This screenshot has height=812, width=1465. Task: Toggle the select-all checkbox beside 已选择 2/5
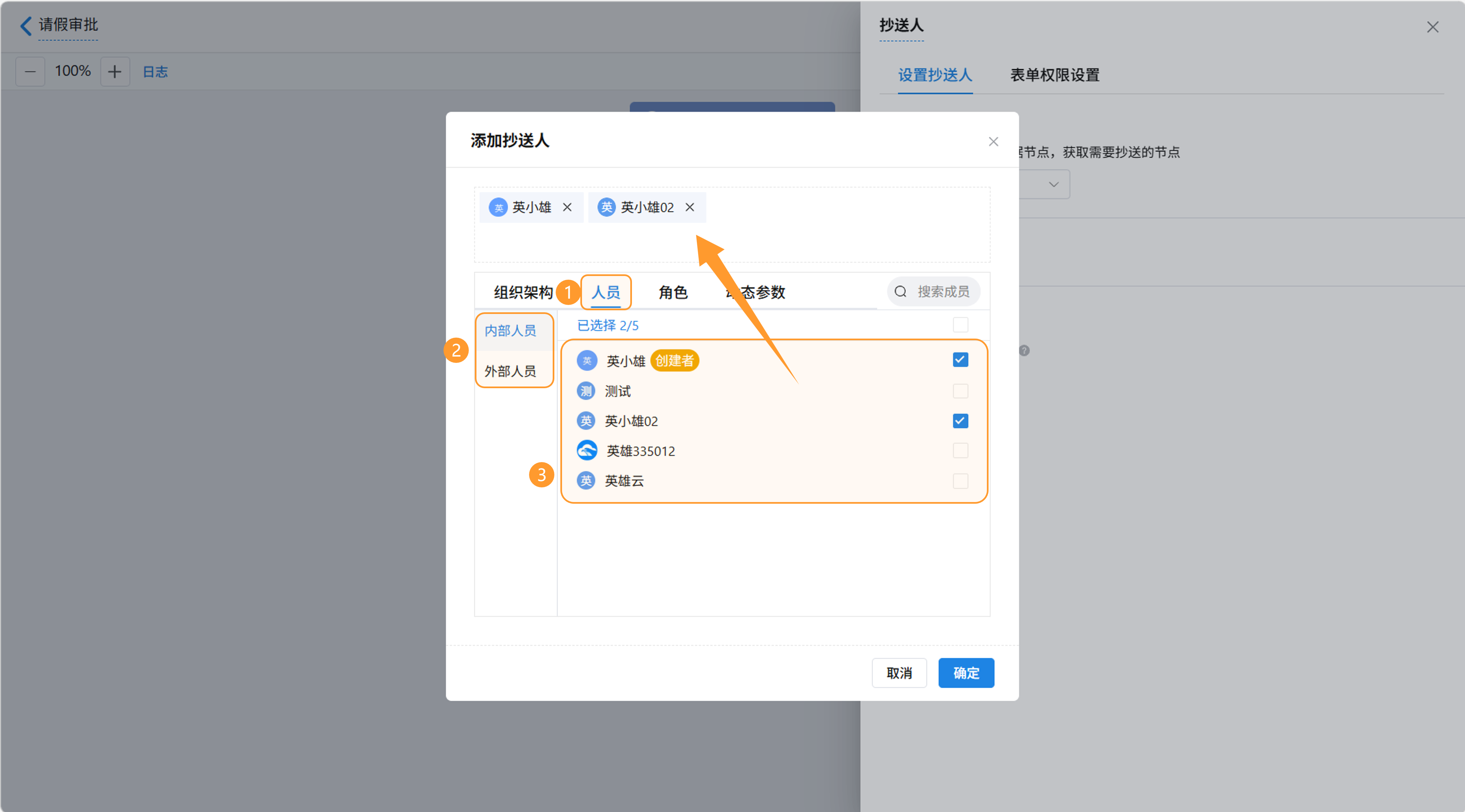[x=960, y=325]
